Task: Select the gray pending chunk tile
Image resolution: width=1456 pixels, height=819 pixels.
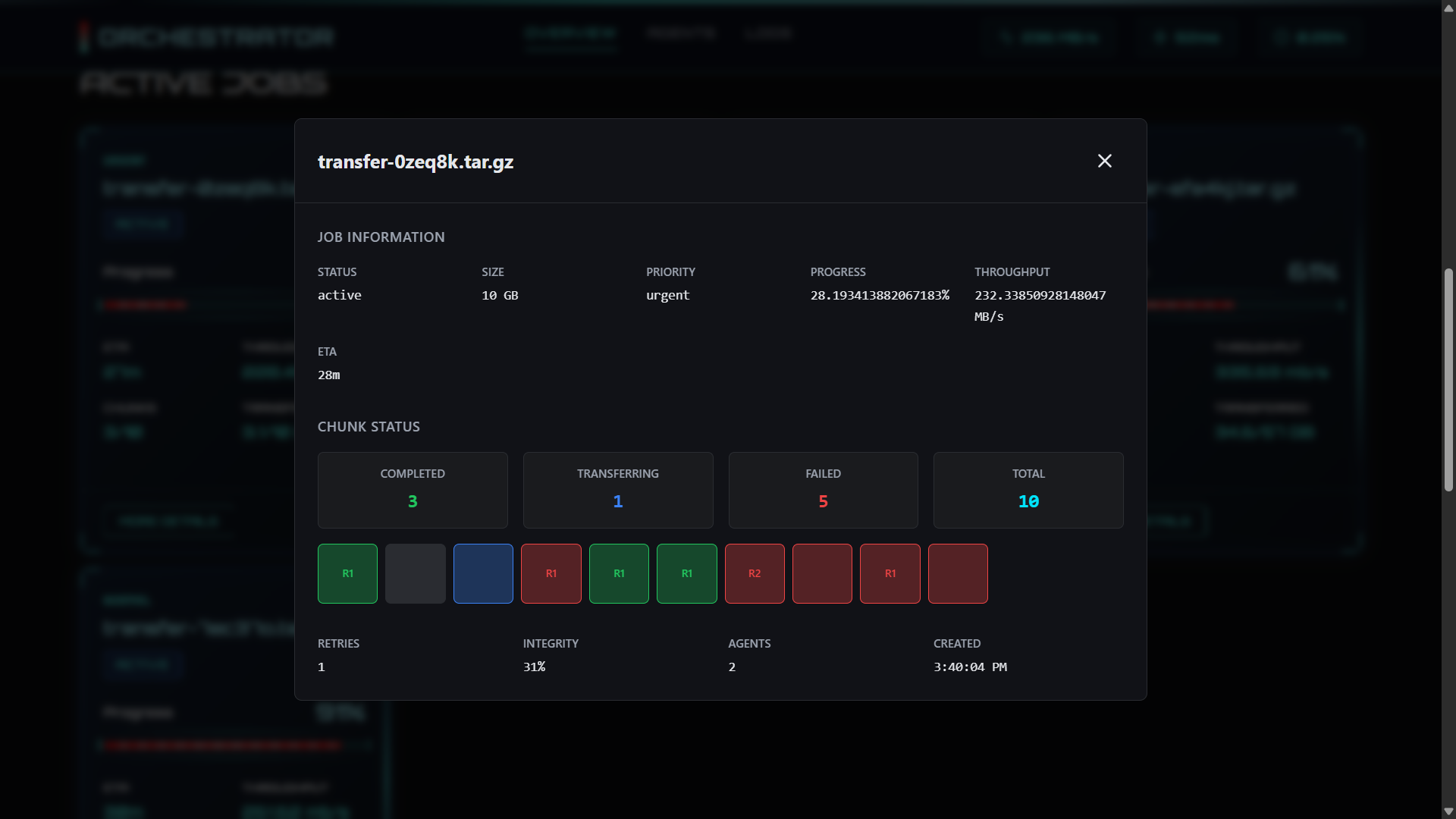Action: pos(415,573)
